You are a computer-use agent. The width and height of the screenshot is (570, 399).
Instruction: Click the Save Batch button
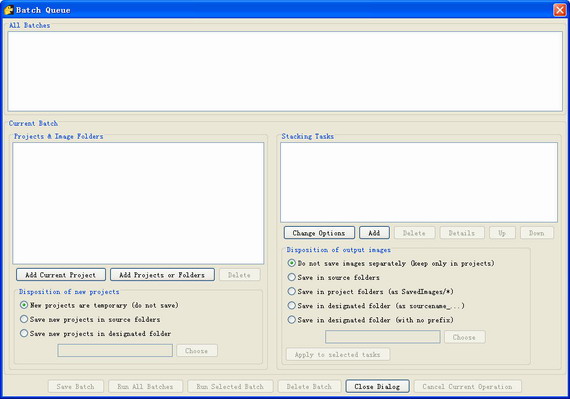(76, 386)
